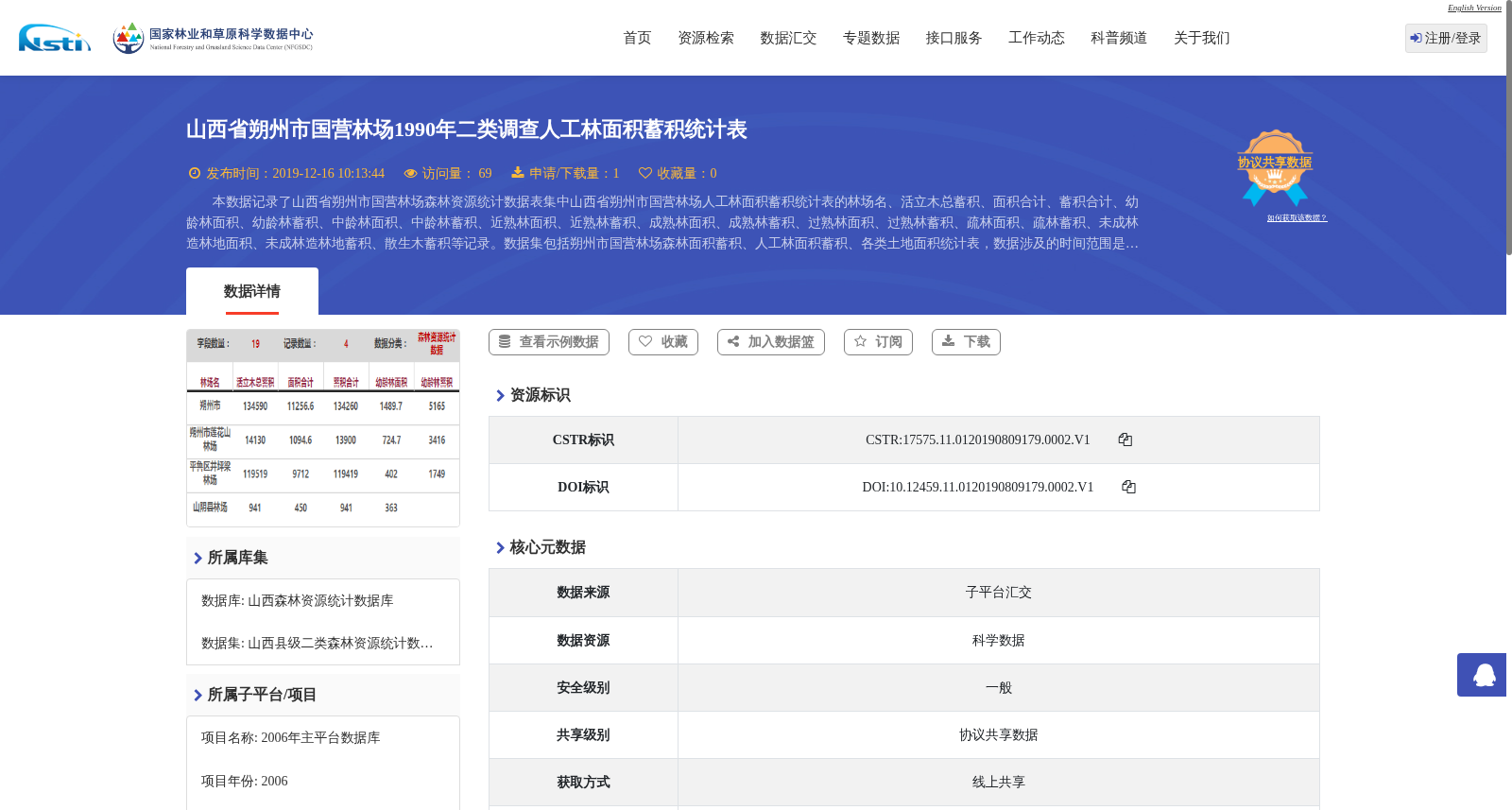This screenshot has height=810, width=1512.
Task: Click 项目名称: 2006年主平台数据库
Action: tap(291, 738)
